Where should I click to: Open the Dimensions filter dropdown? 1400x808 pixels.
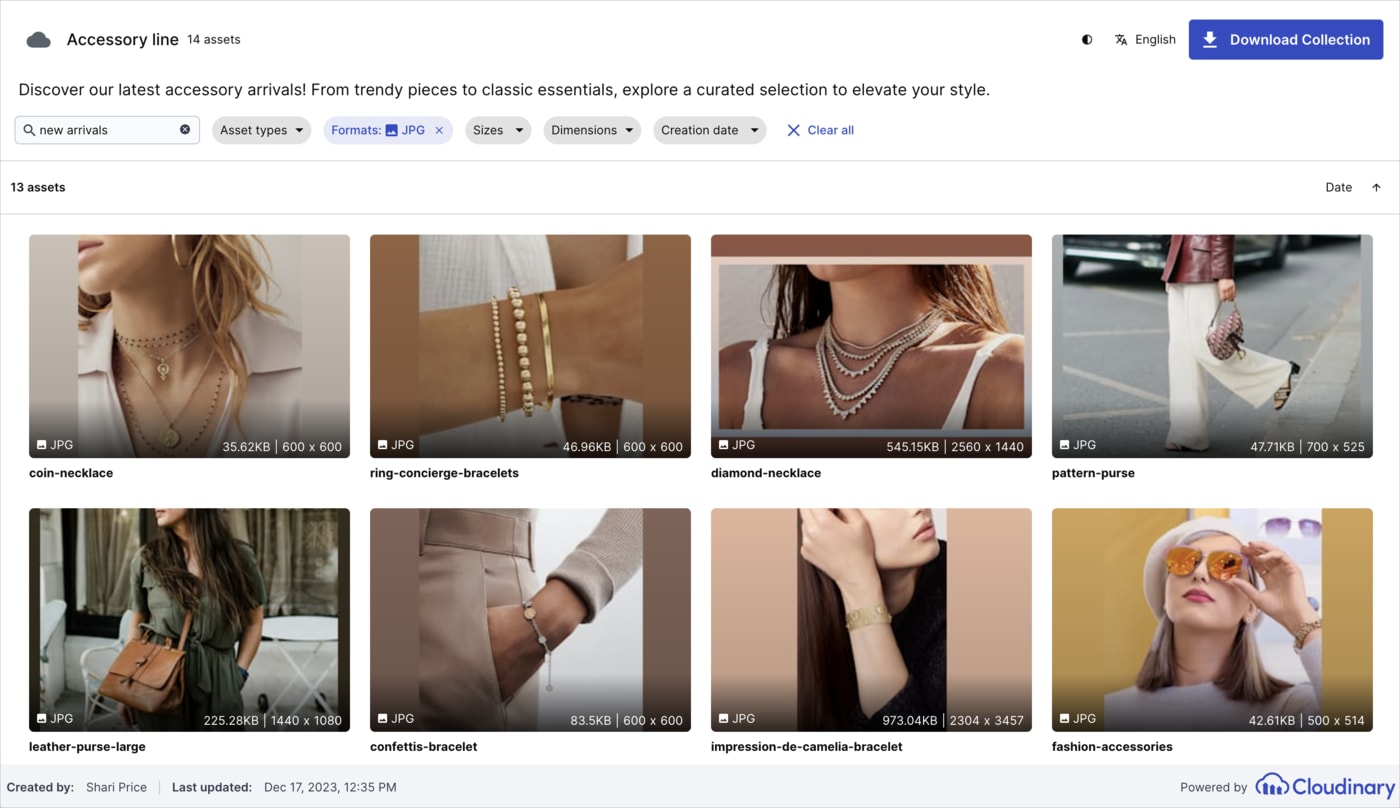coord(592,130)
